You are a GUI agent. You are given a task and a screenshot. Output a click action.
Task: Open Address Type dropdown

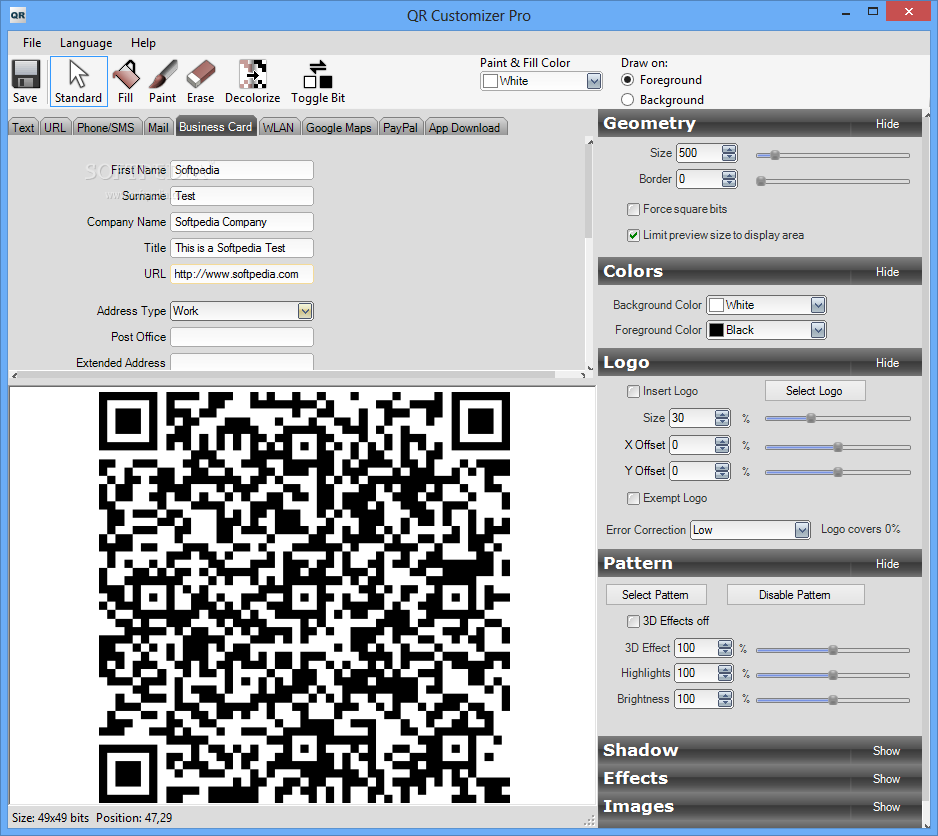(x=305, y=311)
